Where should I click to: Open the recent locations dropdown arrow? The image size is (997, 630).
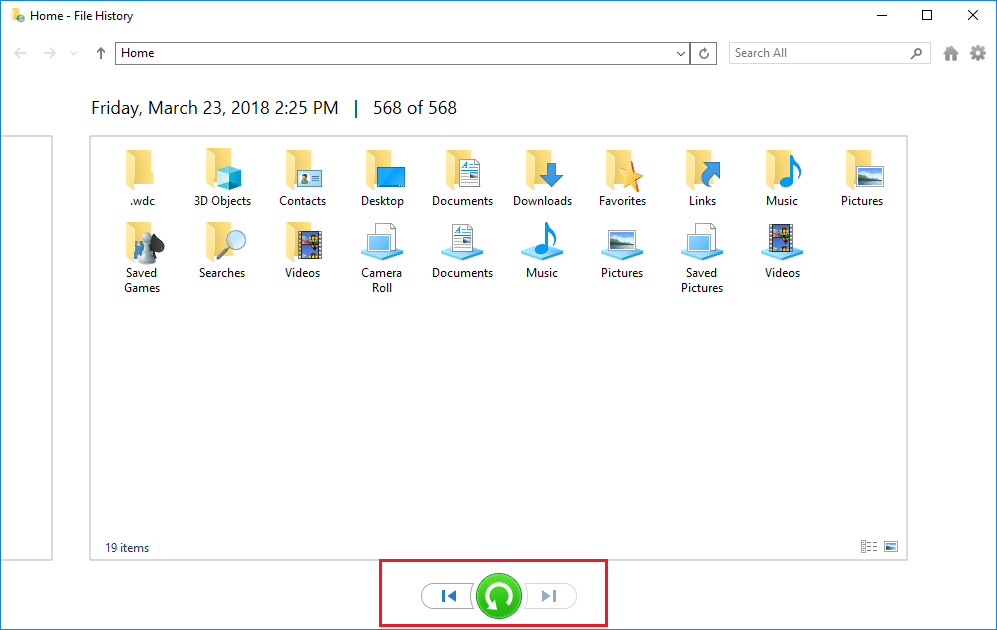coord(74,53)
